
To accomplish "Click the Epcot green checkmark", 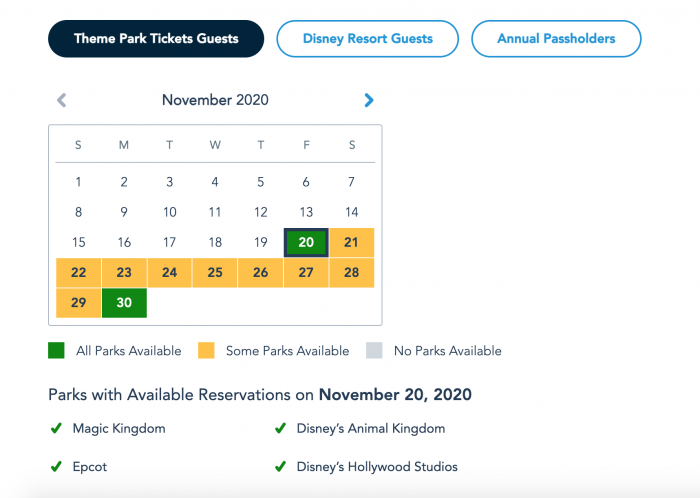I will (56, 466).
